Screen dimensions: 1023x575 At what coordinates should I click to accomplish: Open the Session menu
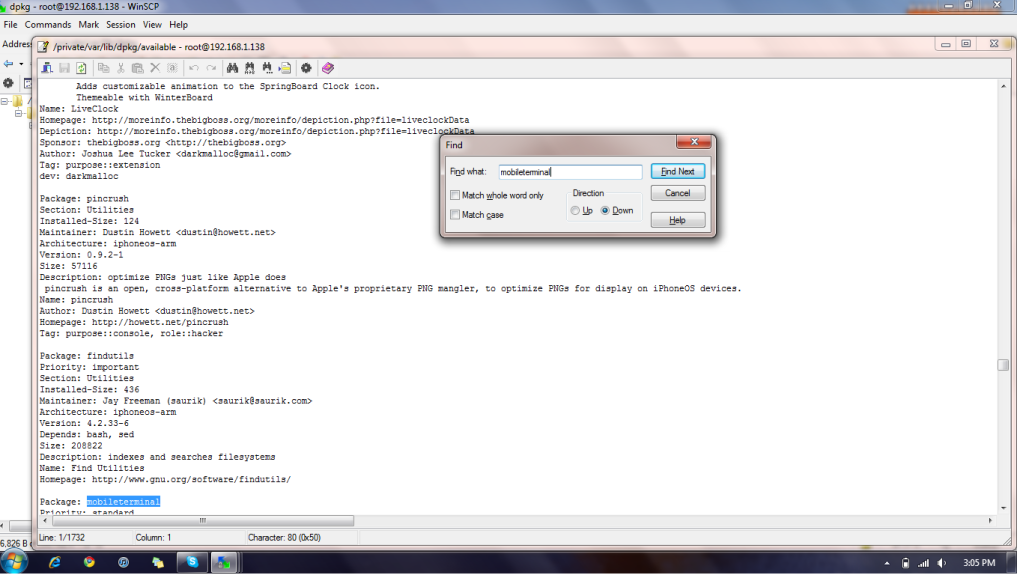pyautogui.click(x=121, y=25)
